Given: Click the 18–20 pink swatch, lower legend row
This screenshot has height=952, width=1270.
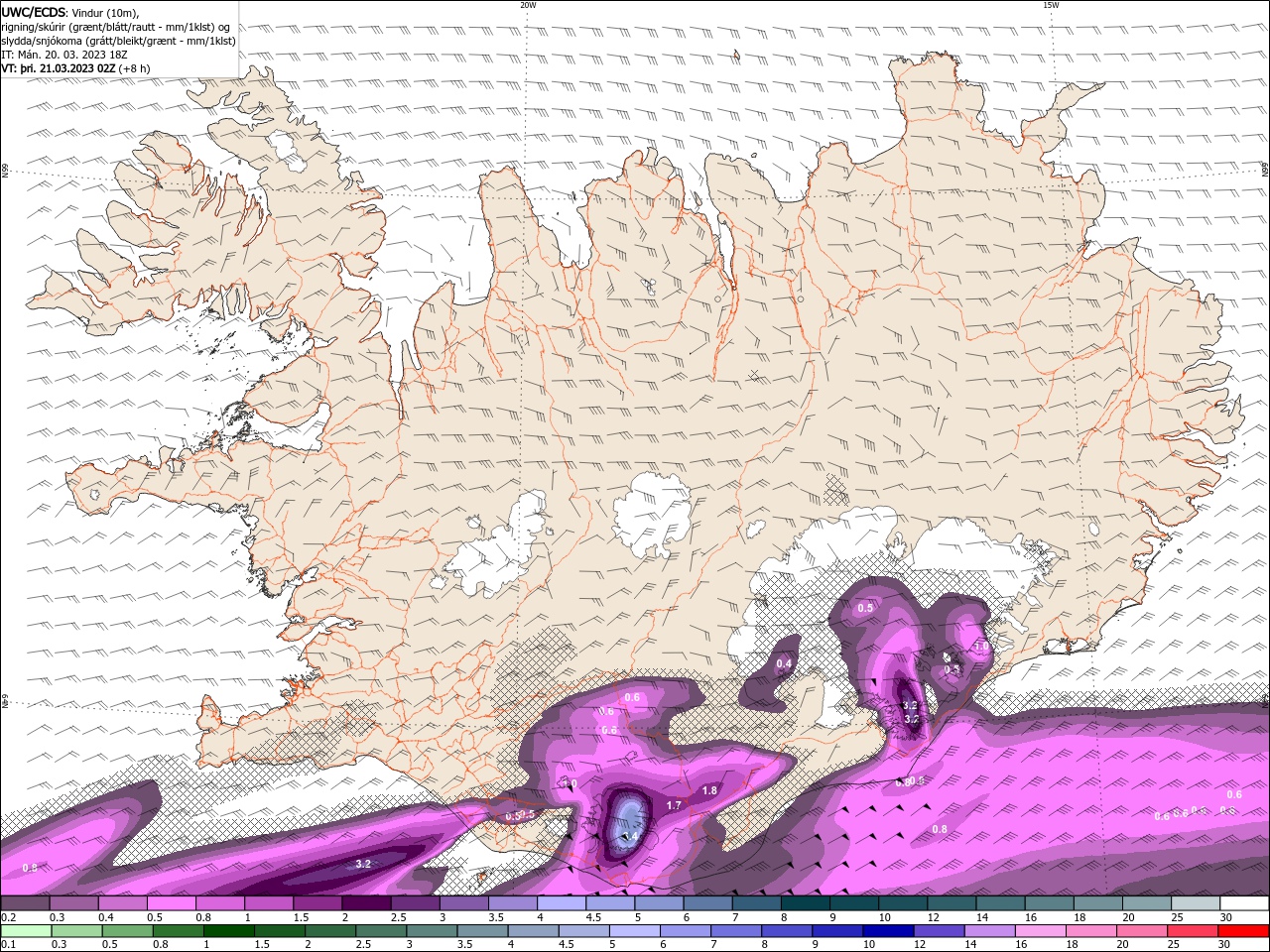Looking at the screenshot, I should click(x=1090, y=931).
